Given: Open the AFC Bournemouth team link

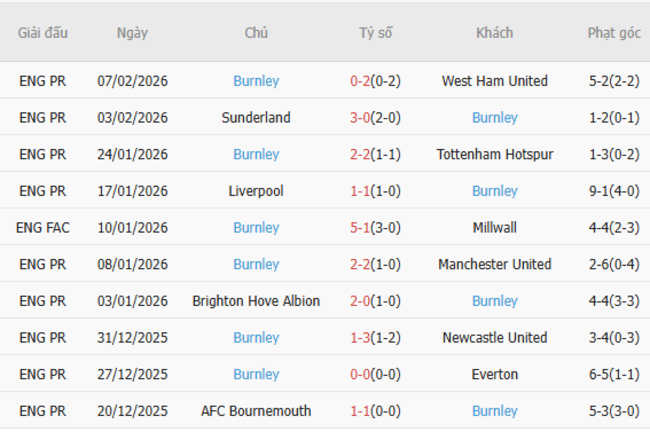Looking at the screenshot, I should pyautogui.click(x=256, y=411).
